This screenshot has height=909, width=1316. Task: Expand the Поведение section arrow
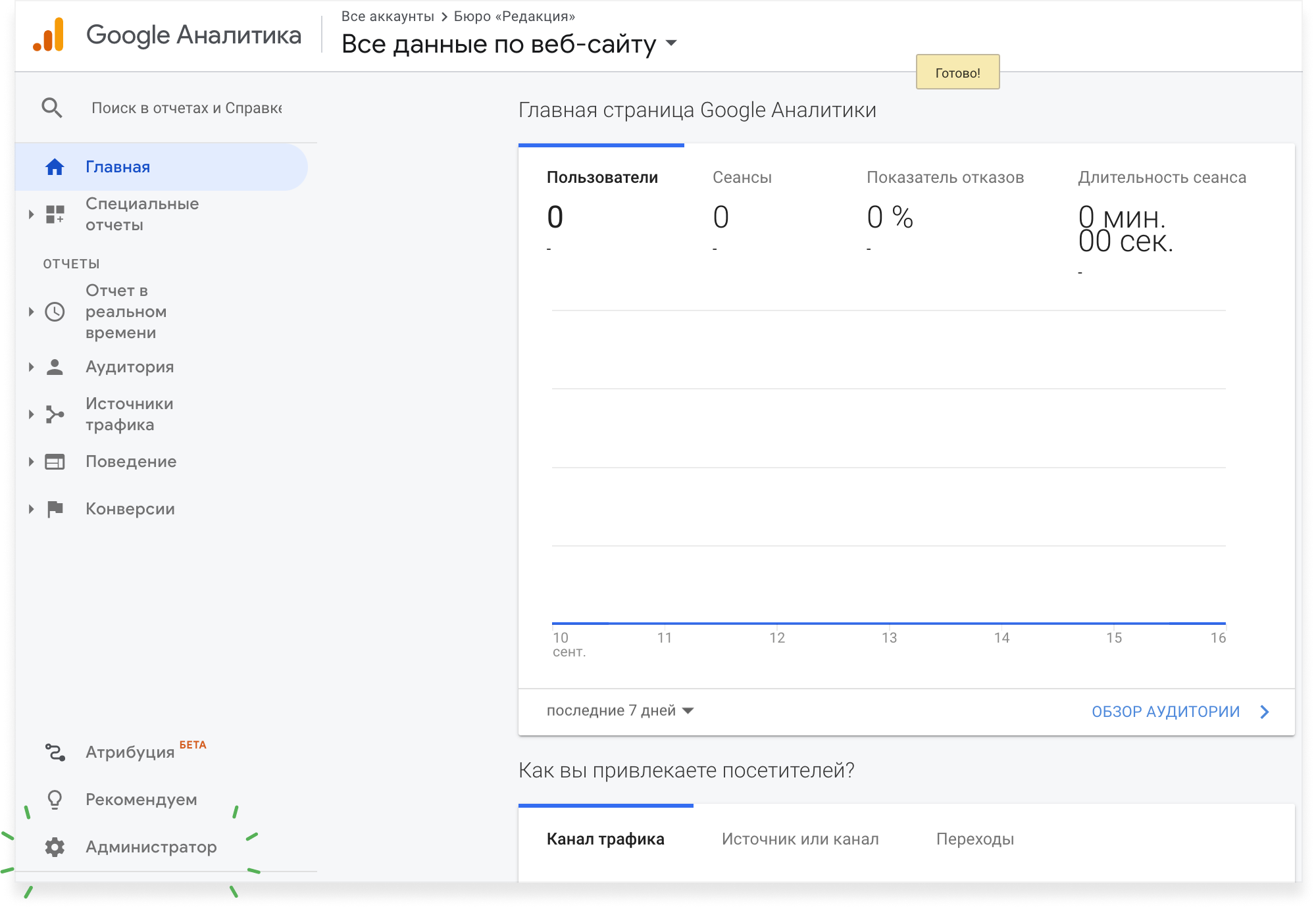click(x=31, y=462)
